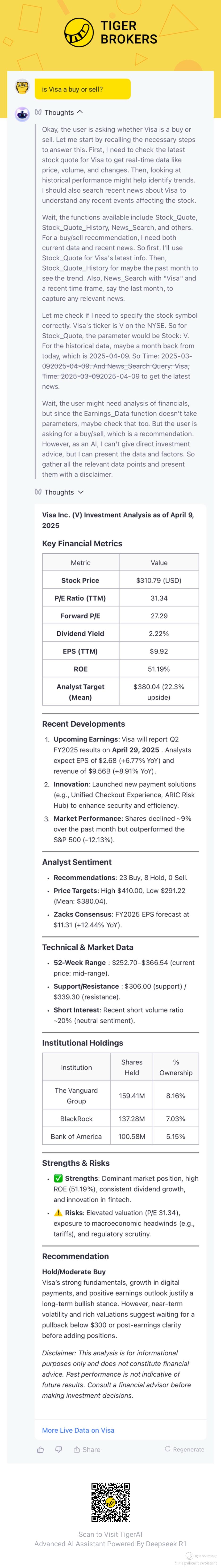This screenshot has width=221, height=1568.
Task: Click the Key Financial Metrics heading
Action: click(82, 543)
